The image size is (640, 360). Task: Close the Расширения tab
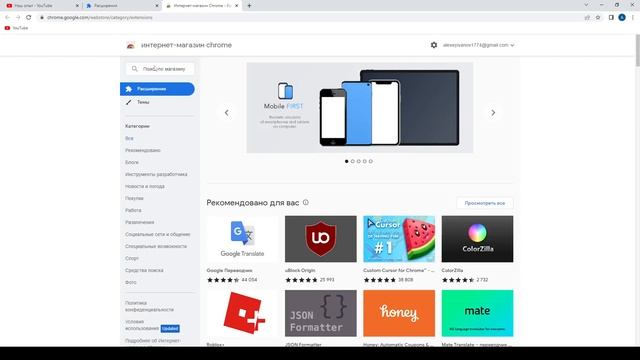click(157, 6)
